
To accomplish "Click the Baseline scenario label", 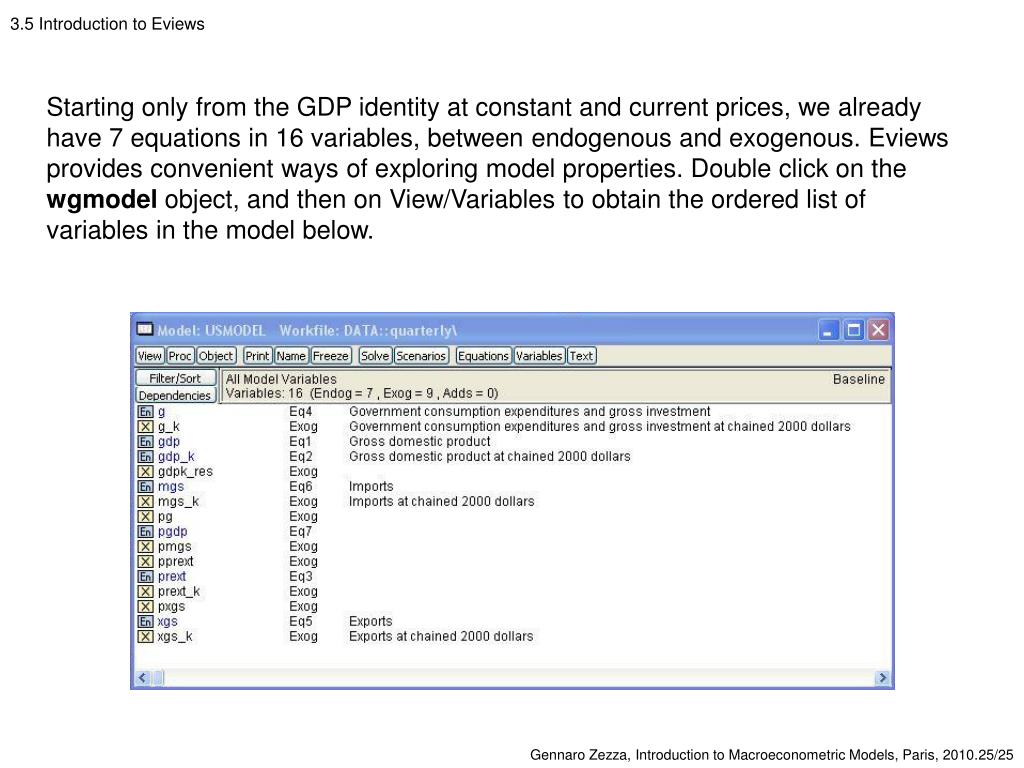I will (x=859, y=379).
